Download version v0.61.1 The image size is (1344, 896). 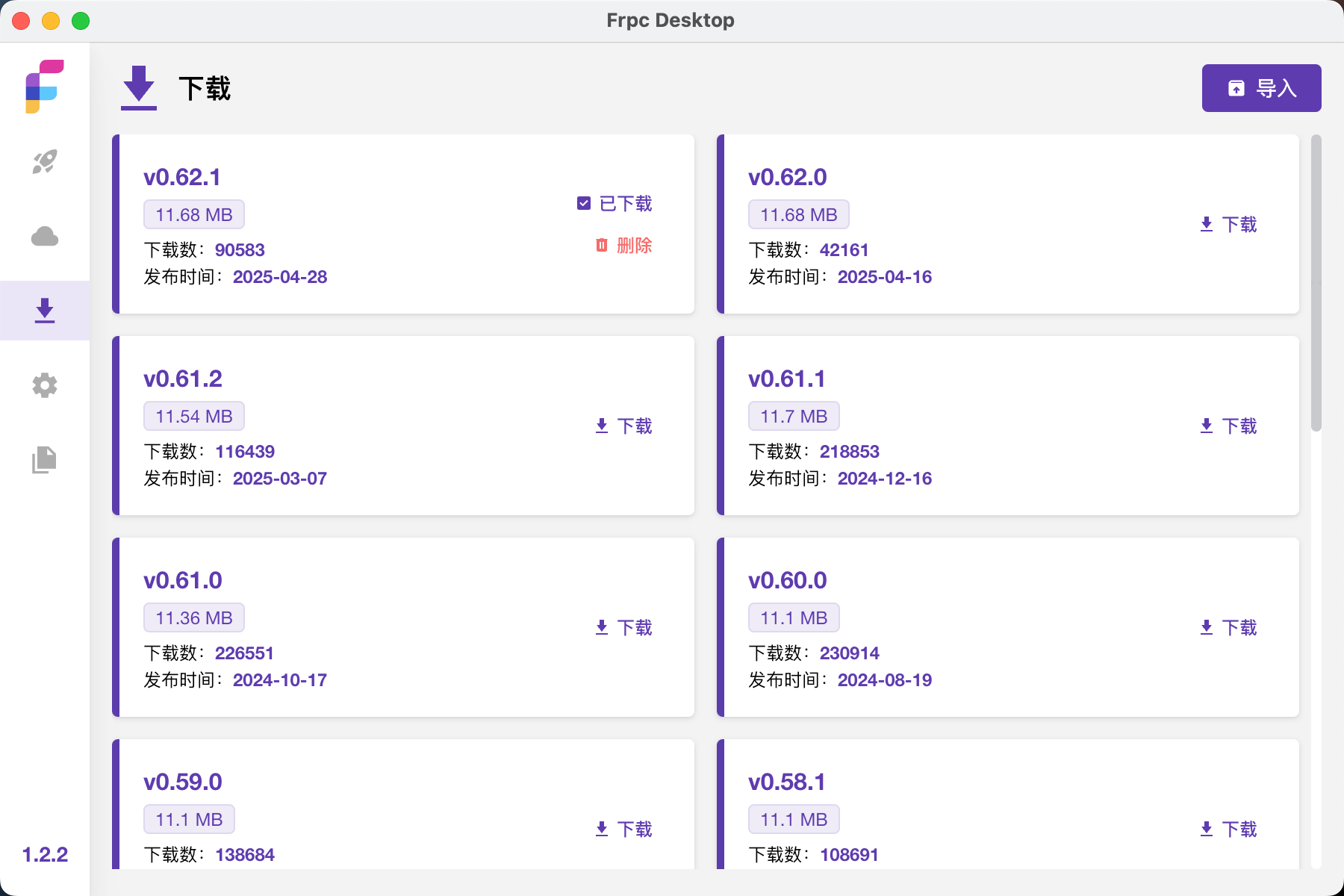pos(1228,426)
